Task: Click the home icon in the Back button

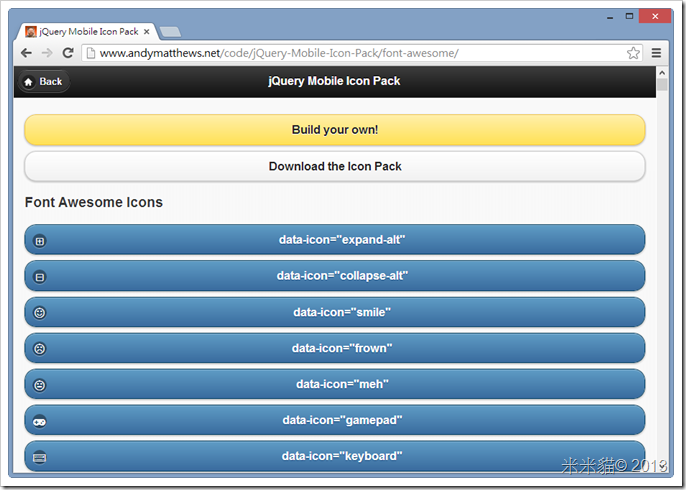Action: (28, 82)
